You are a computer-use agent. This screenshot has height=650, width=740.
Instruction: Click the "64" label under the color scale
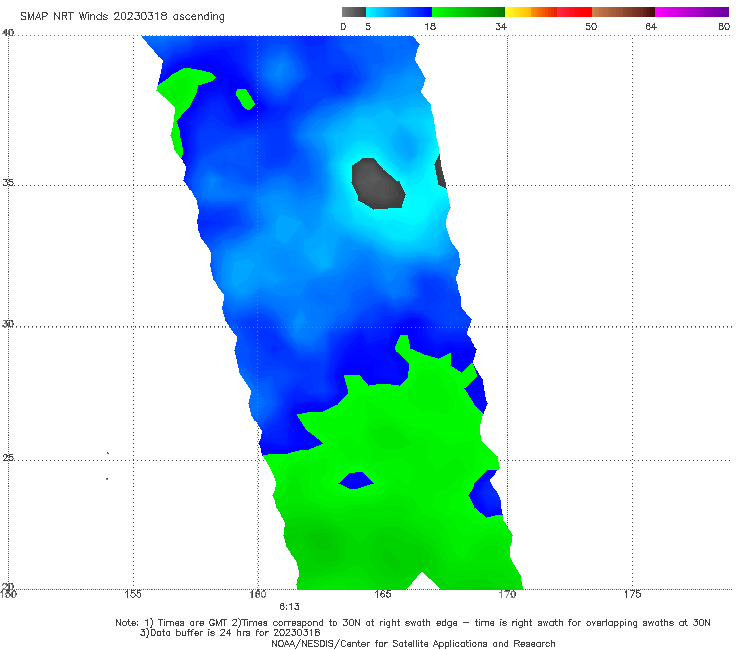pos(651,27)
